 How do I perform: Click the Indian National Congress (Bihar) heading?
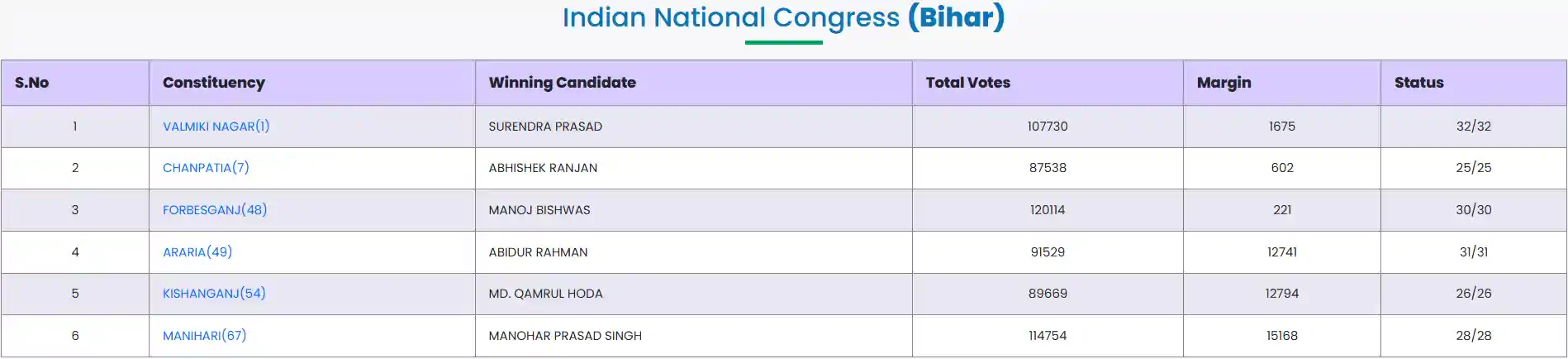click(x=783, y=17)
